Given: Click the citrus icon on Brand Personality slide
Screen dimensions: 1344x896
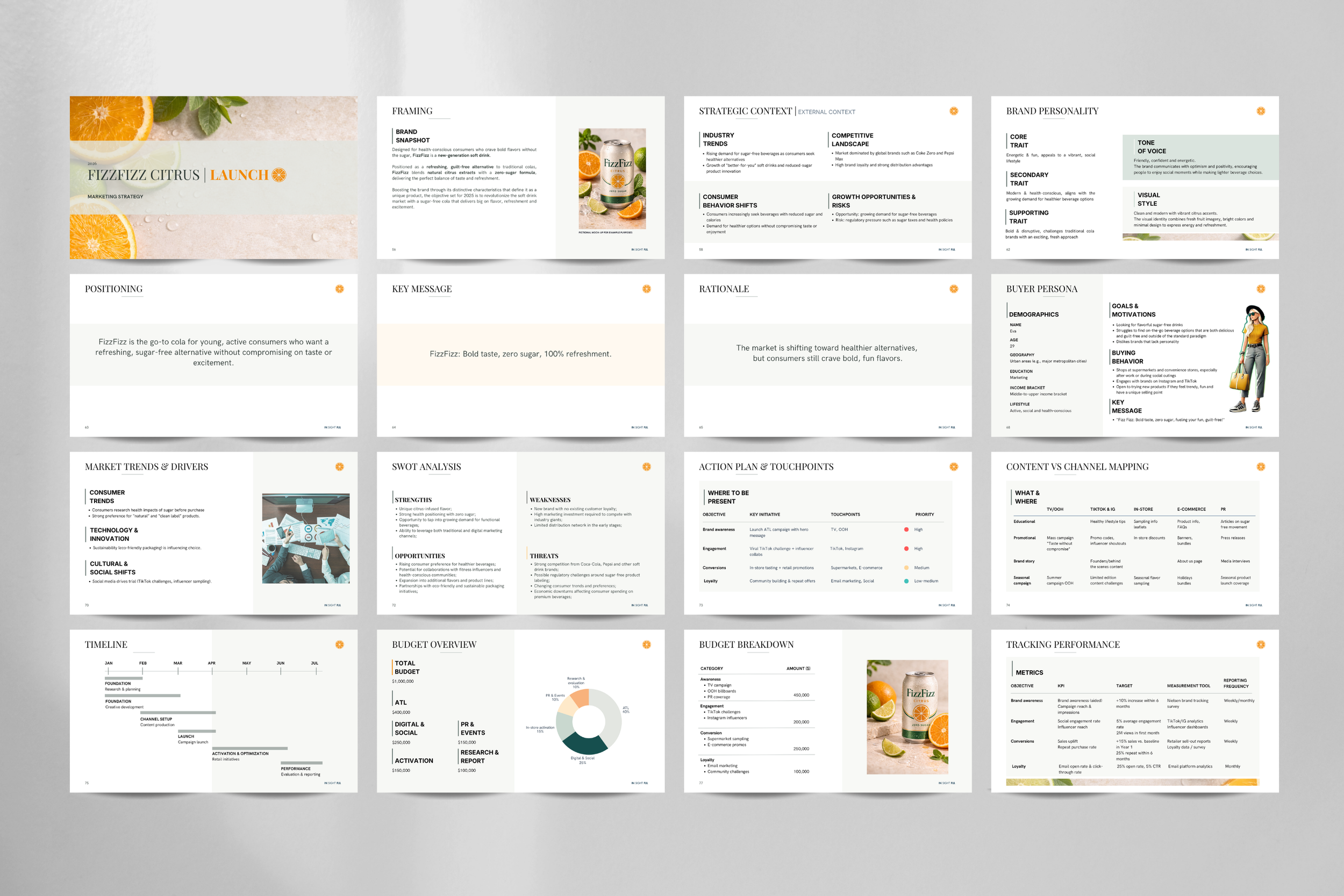Looking at the screenshot, I should click(1261, 111).
